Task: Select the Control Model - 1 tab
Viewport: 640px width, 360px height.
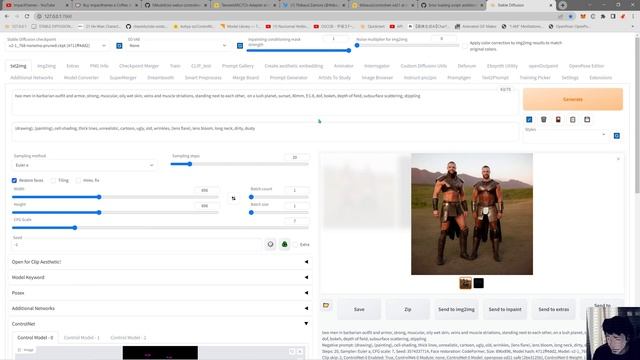Action: point(82,338)
